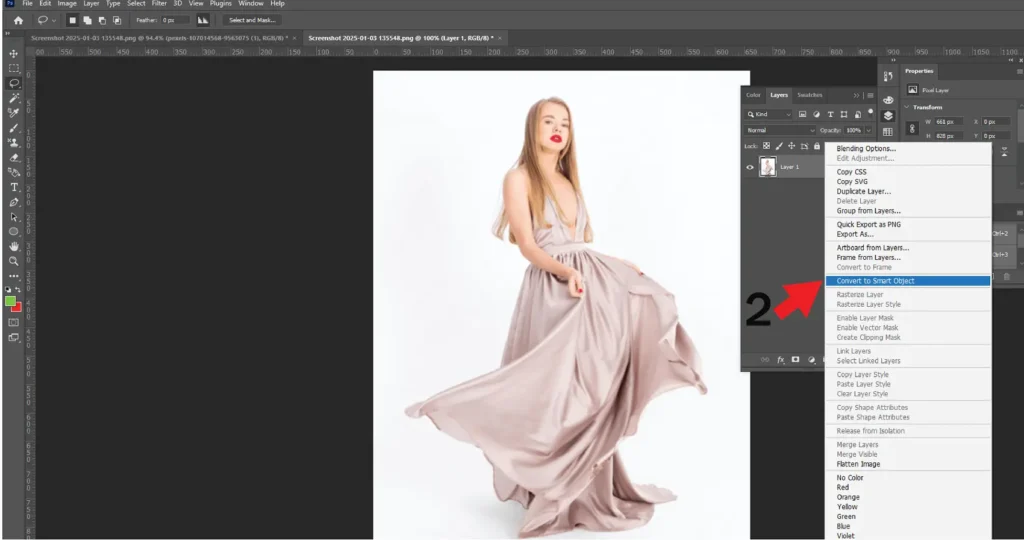The width and height of the screenshot is (1024, 540).
Task: Click the anti-alias icon in the options bar
Action: point(203,20)
